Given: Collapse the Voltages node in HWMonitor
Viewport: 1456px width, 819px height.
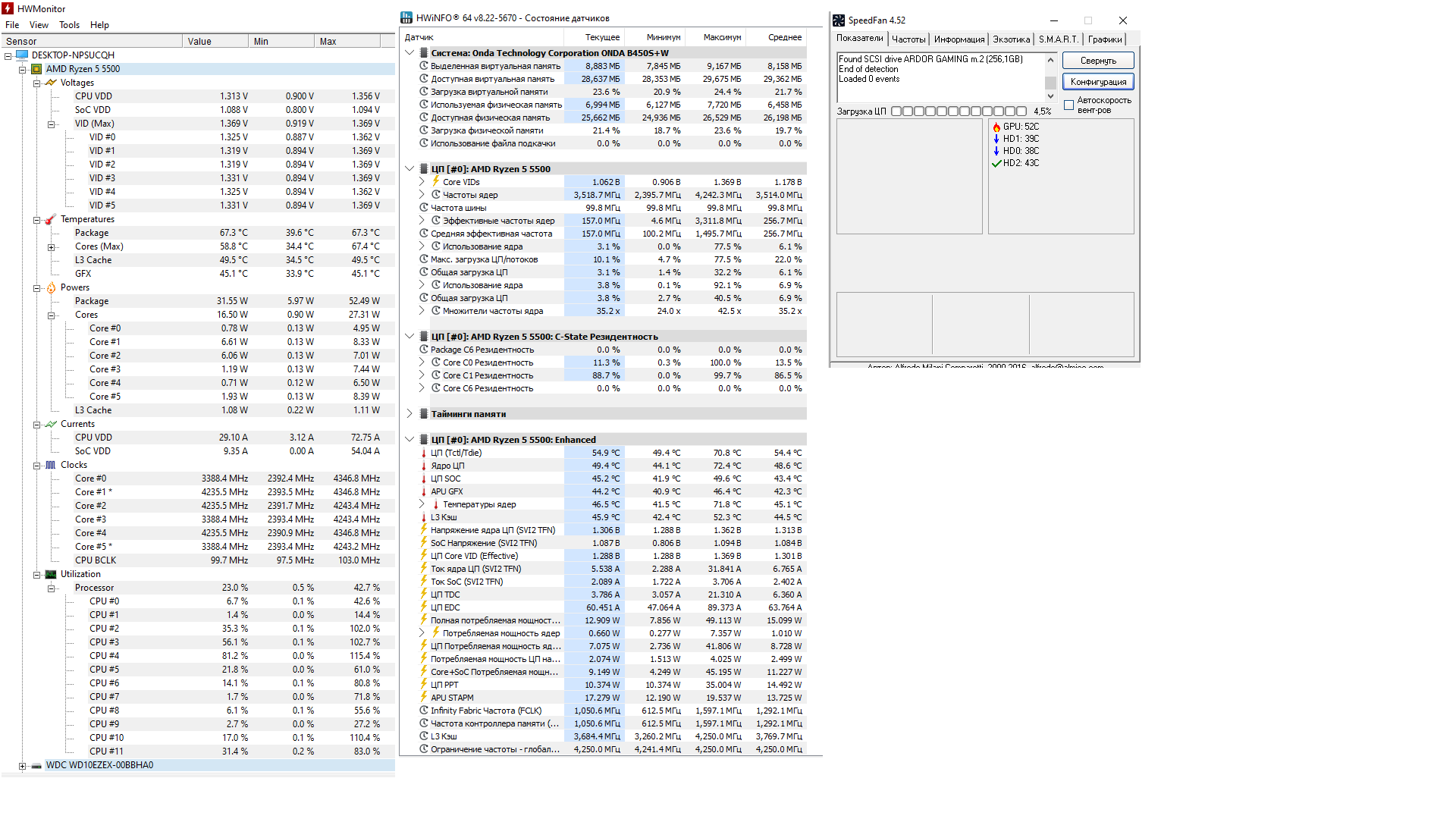Looking at the screenshot, I should coord(36,83).
